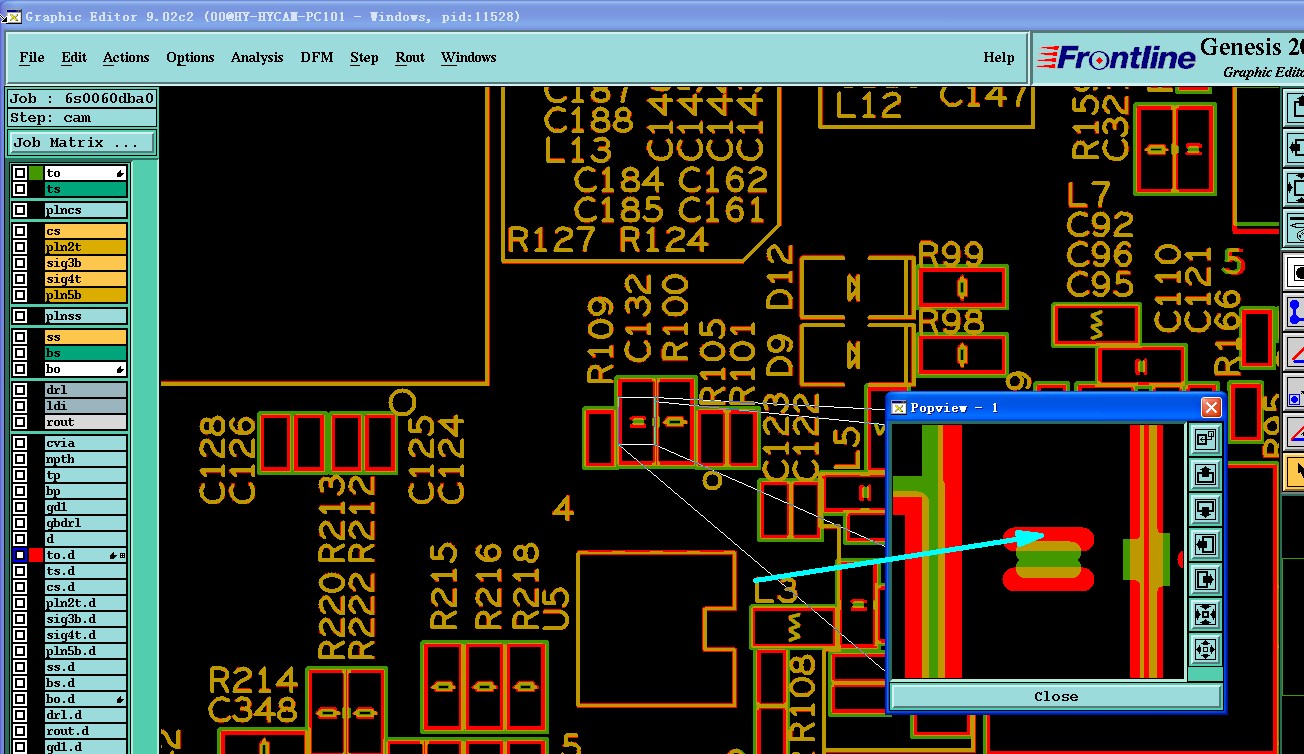Select the pln2t layer name
This screenshot has width=1304, height=754.
(86, 247)
